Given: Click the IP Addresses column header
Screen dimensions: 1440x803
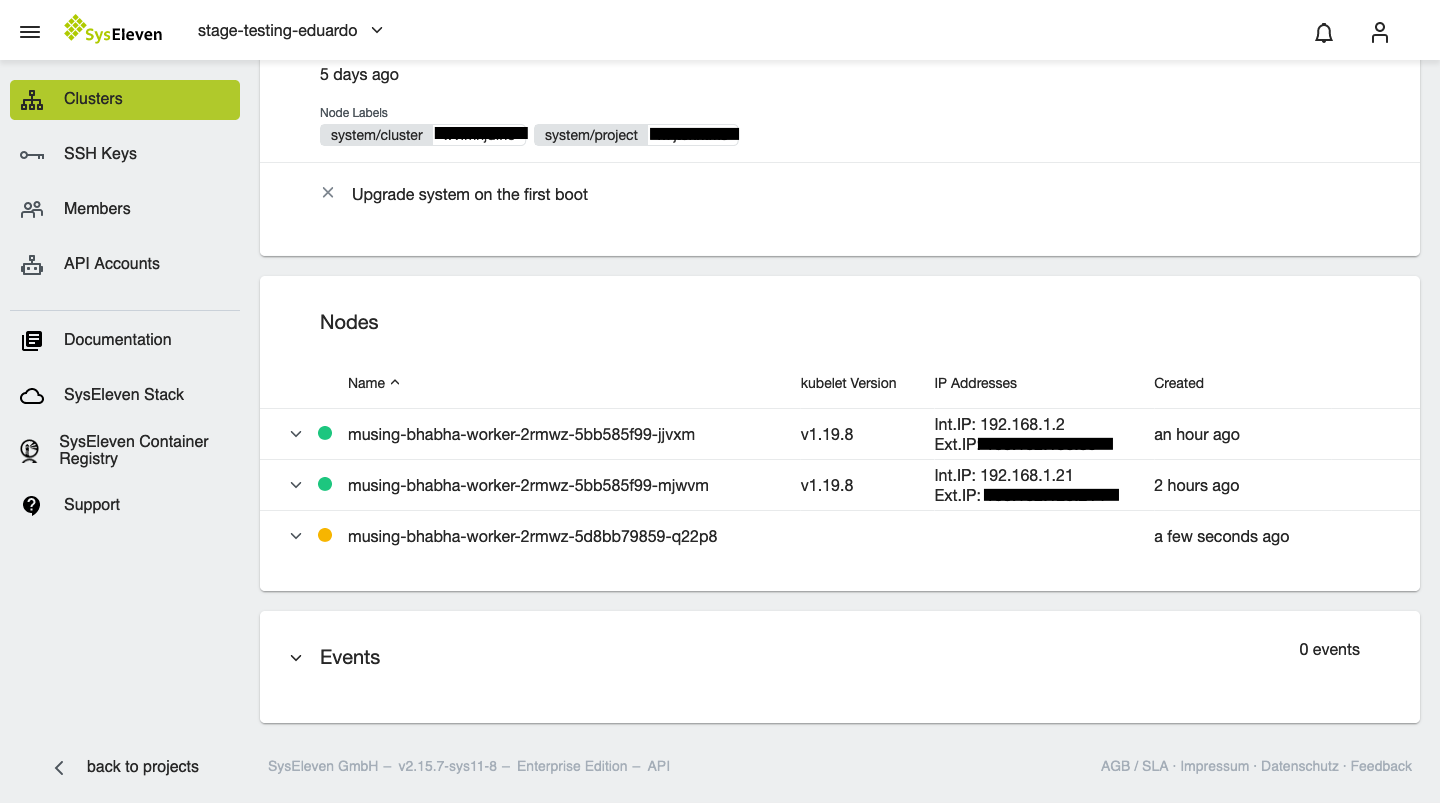Looking at the screenshot, I should [x=975, y=383].
